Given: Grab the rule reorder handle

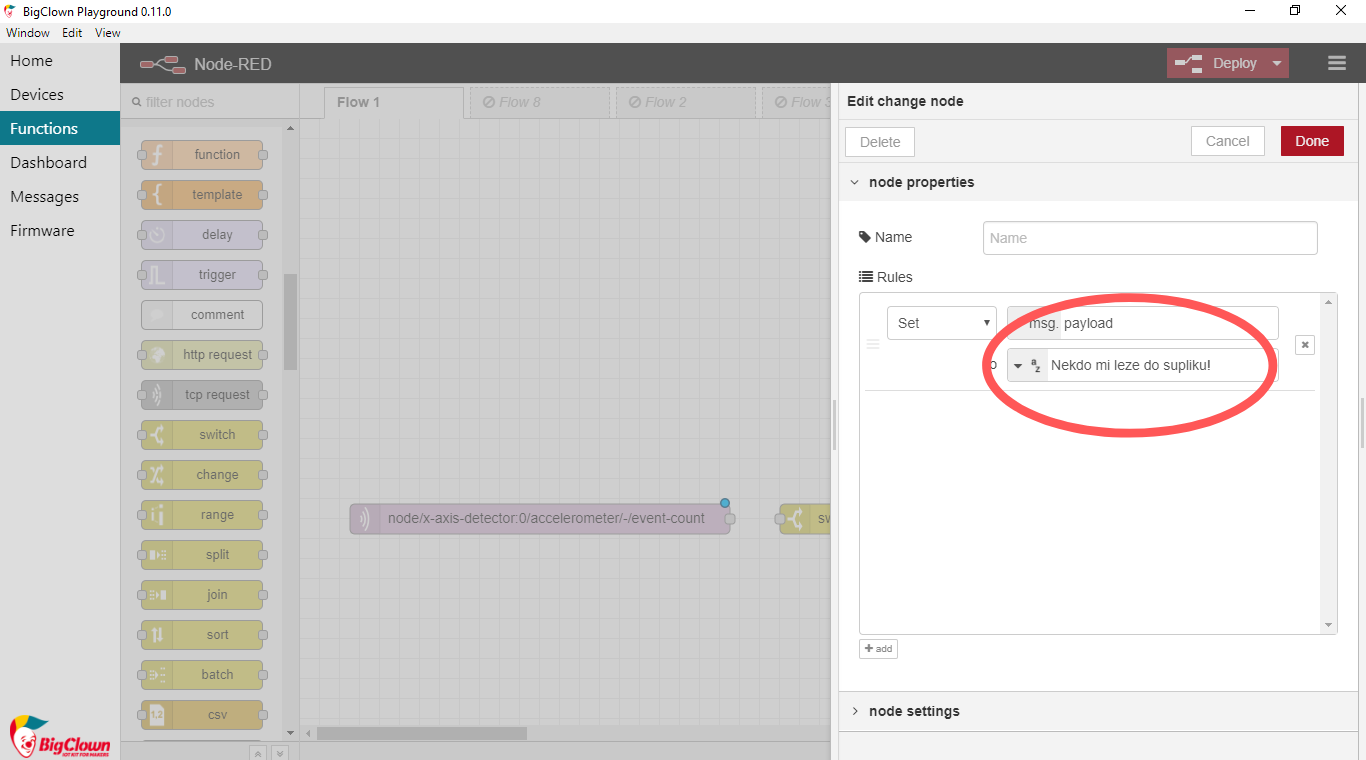Looking at the screenshot, I should point(873,344).
